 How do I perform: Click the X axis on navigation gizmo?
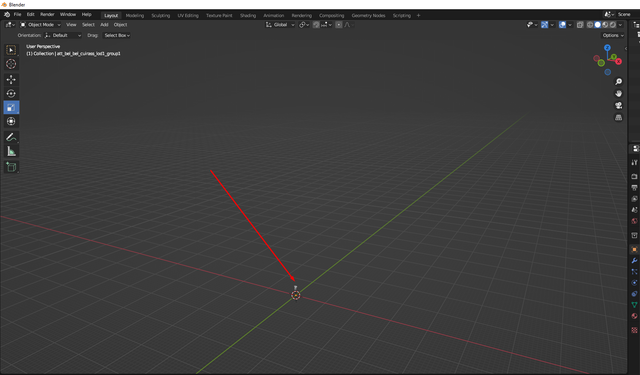coord(619,61)
